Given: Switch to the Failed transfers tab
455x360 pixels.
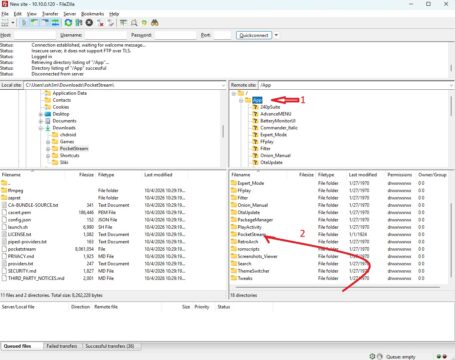Looking at the screenshot, I should point(62,346).
